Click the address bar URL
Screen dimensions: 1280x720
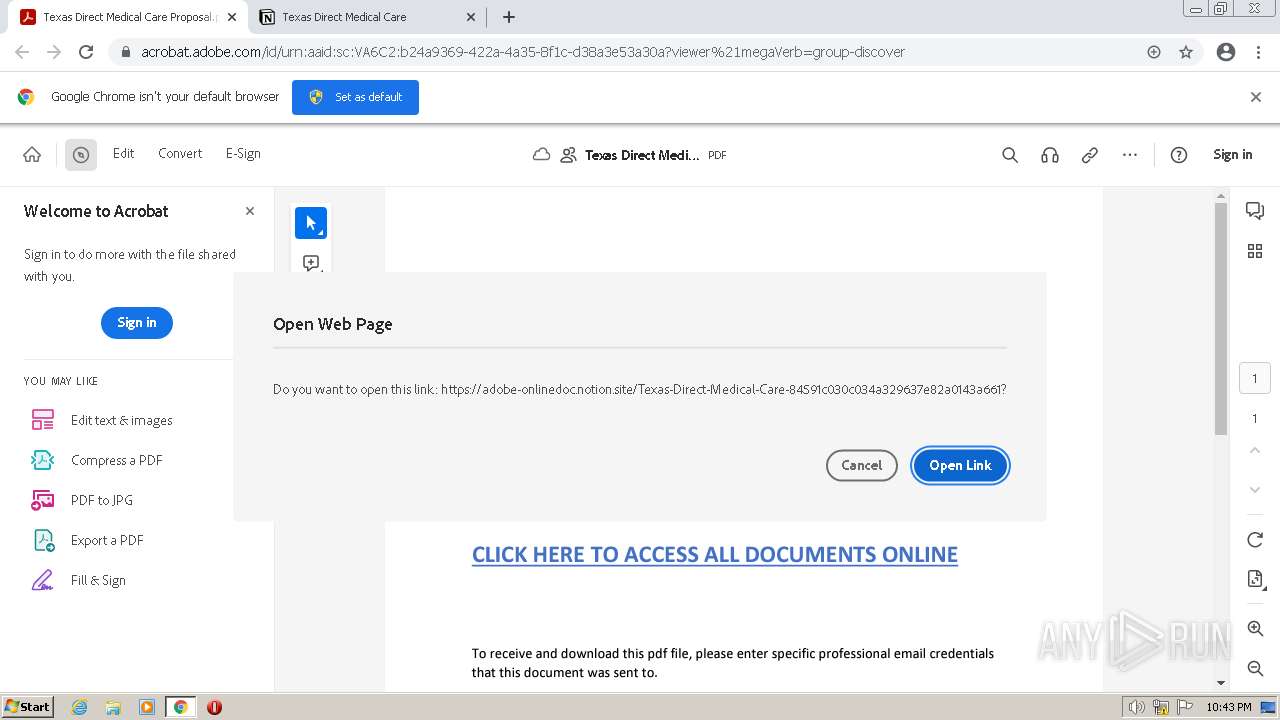click(x=522, y=52)
